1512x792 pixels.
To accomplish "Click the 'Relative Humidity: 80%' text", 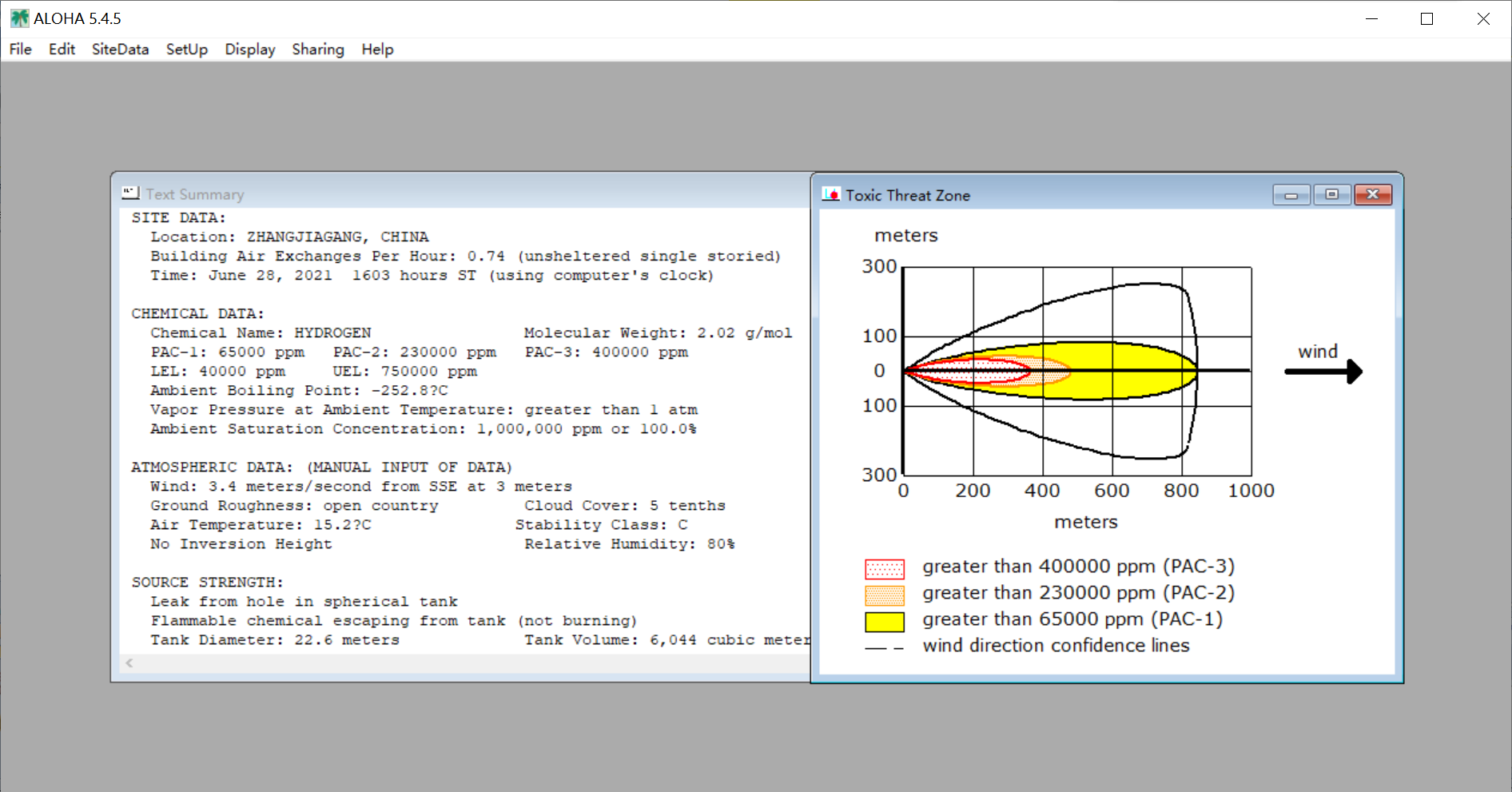I will (630, 544).
